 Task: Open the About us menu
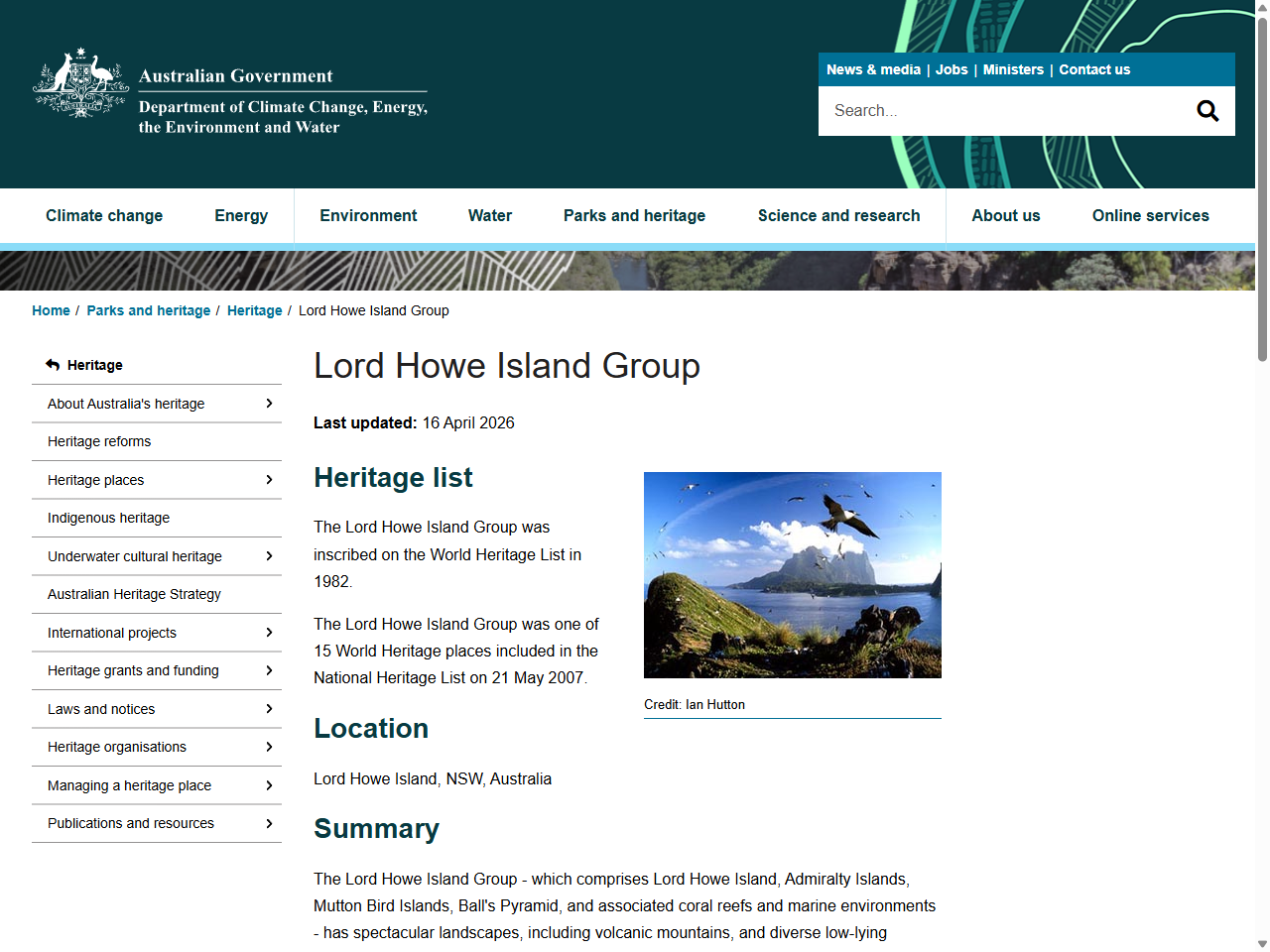[x=1006, y=215]
